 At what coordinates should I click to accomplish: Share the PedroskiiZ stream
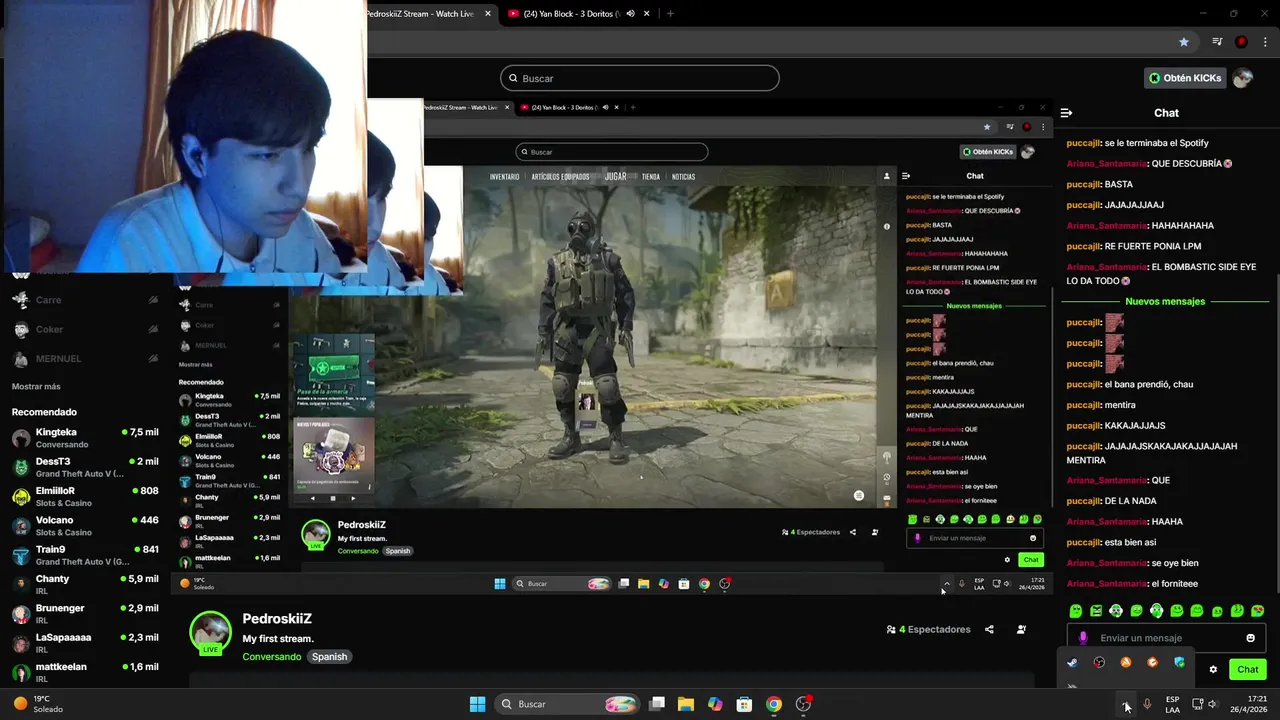(989, 629)
